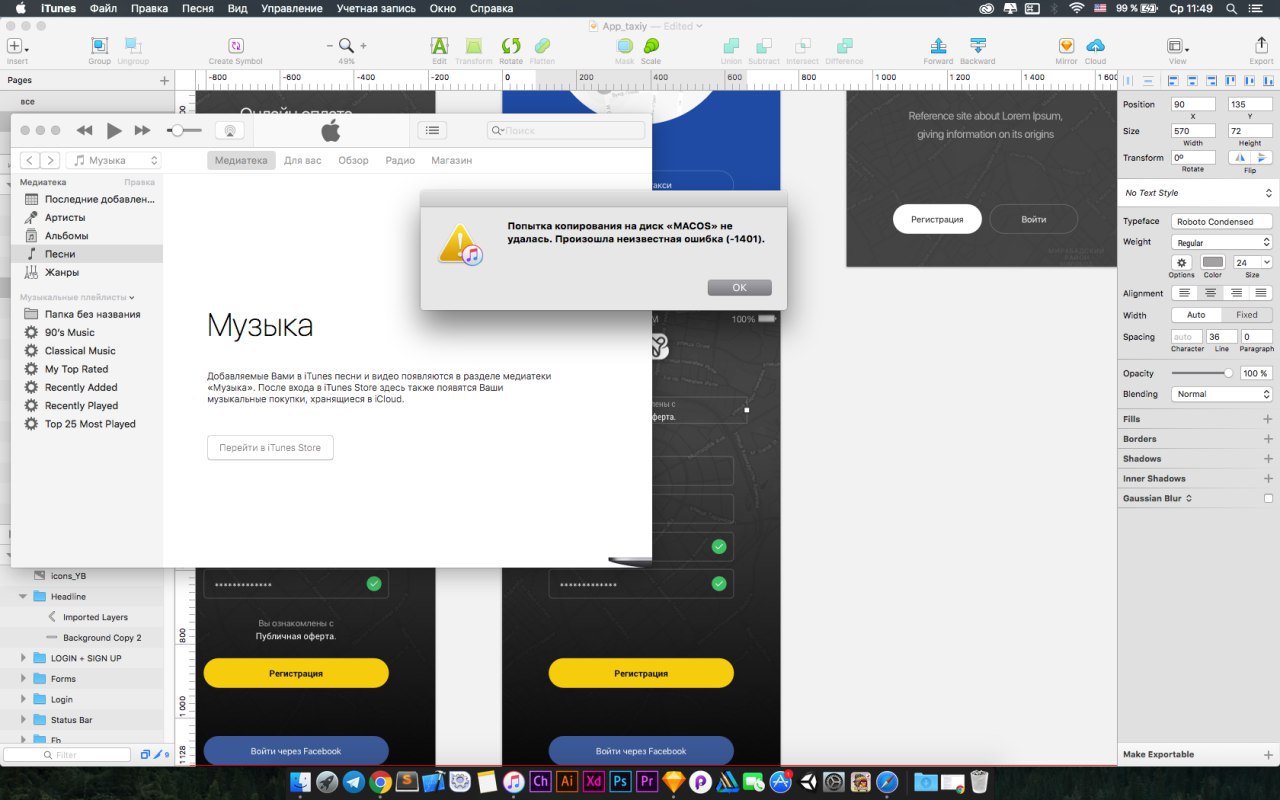Open Trash in the Dock
The width and height of the screenshot is (1280, 800).
pyautogui.click(x=979, y=782)
